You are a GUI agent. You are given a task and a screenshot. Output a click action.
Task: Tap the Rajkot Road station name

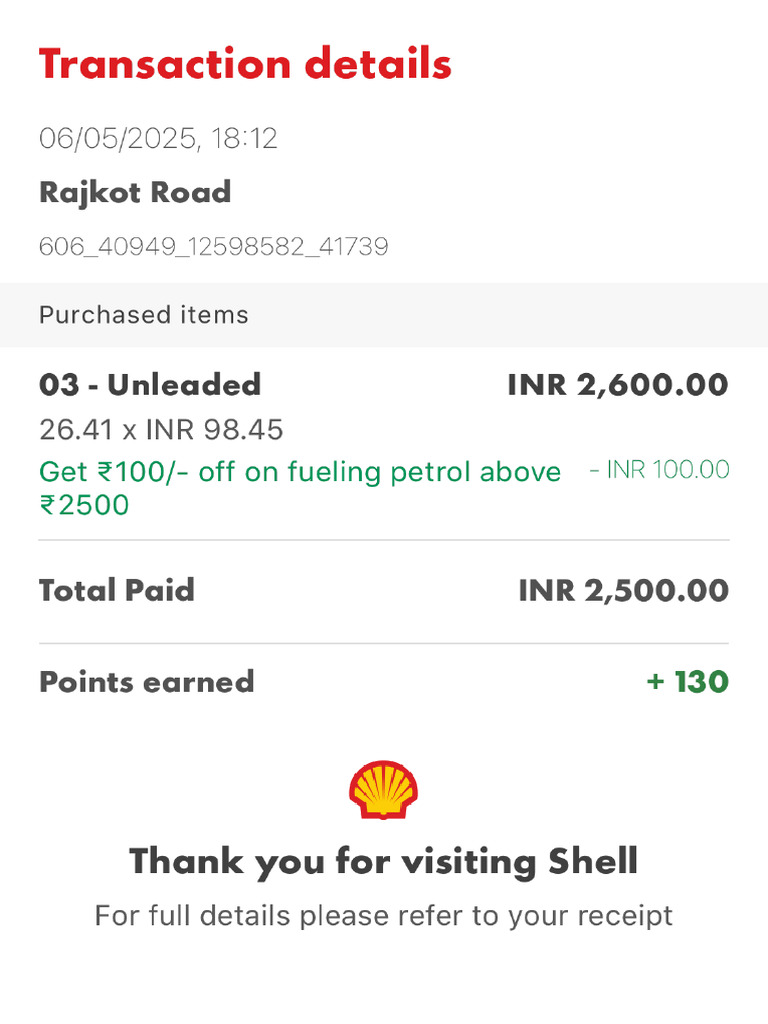(135, 192)
